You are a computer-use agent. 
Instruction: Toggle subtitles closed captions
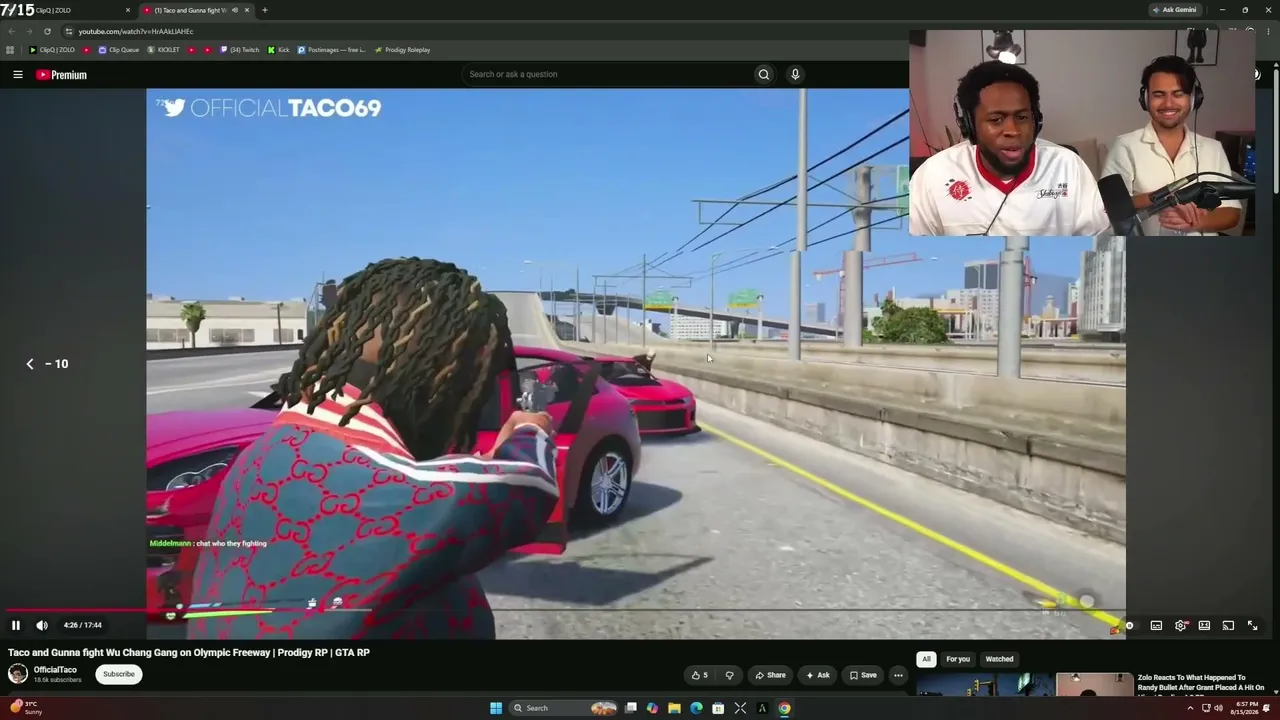click(x=1156, y=625)
